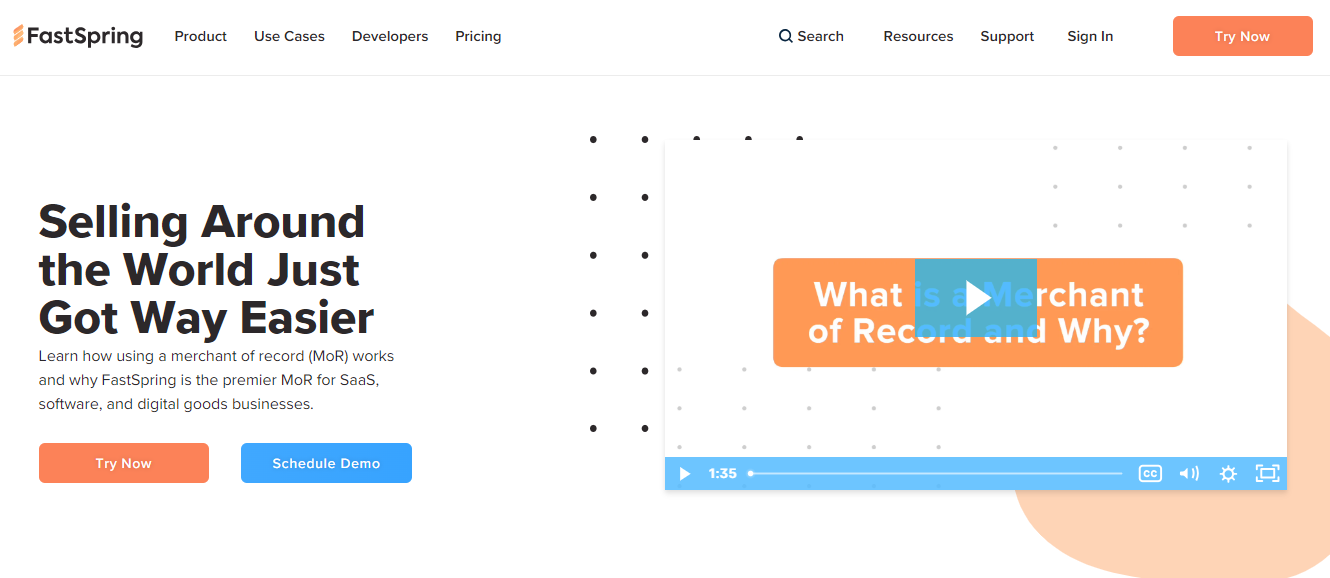
Task: Select the Sign In link
Action: [x=1089, y=36]
